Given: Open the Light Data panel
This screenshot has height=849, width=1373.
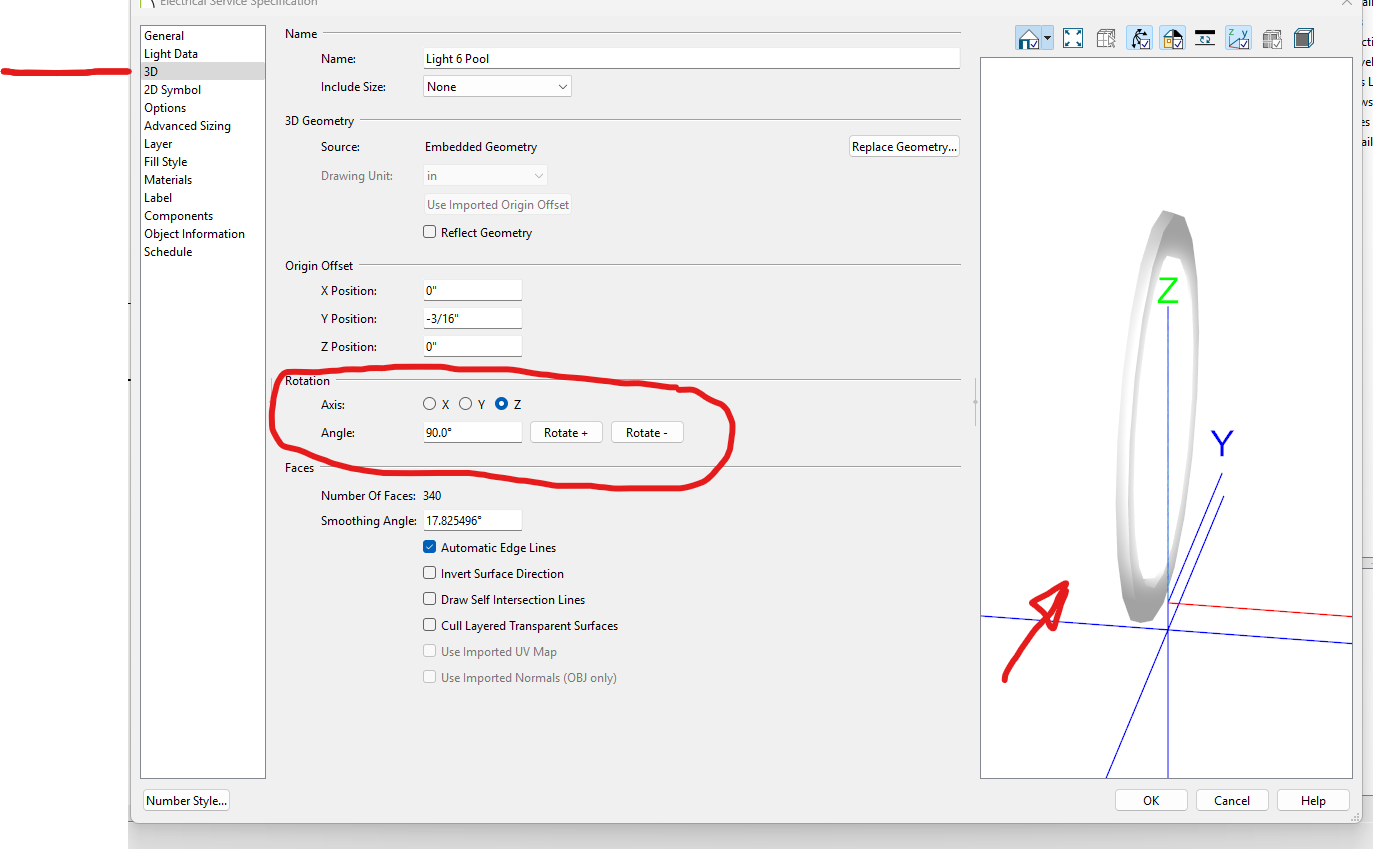Looking at the screenshot, I should (203, 54).
